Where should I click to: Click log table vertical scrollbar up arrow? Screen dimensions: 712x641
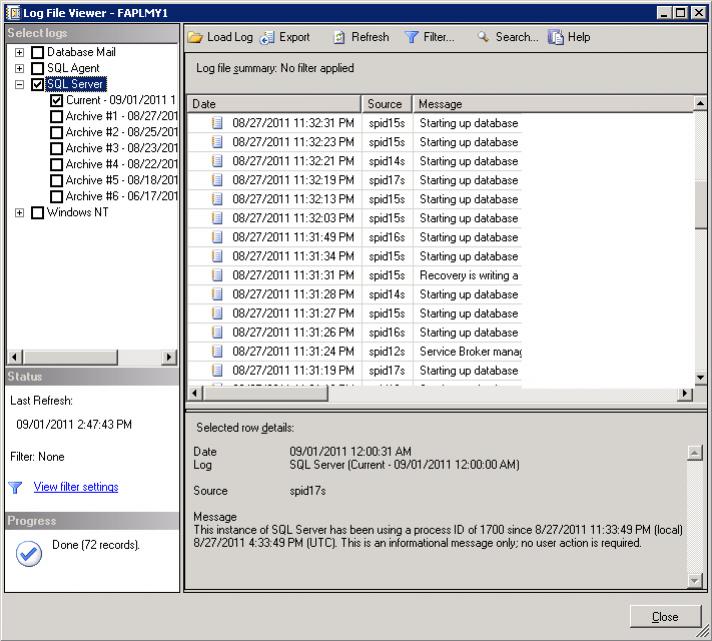click(700, 104)
